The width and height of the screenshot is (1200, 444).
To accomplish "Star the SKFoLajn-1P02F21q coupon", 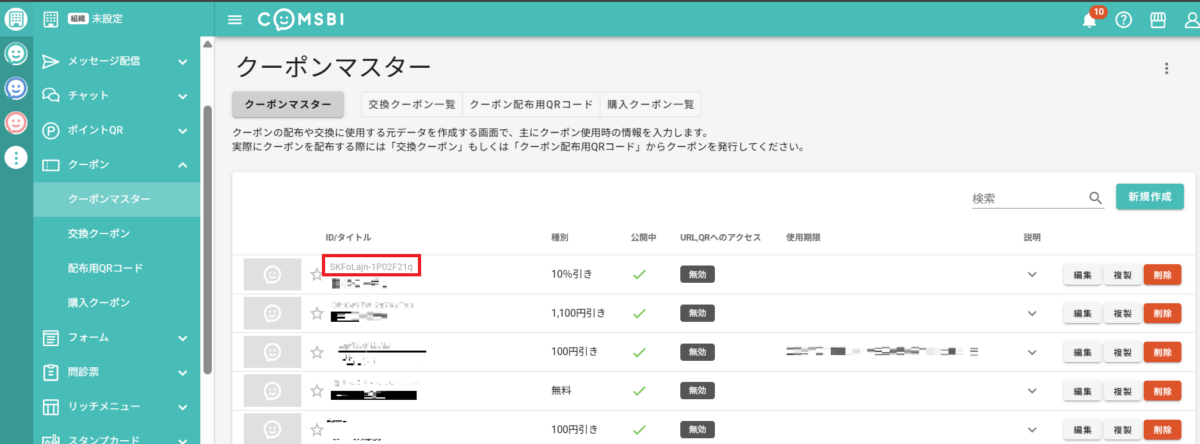I will (317, 275).
